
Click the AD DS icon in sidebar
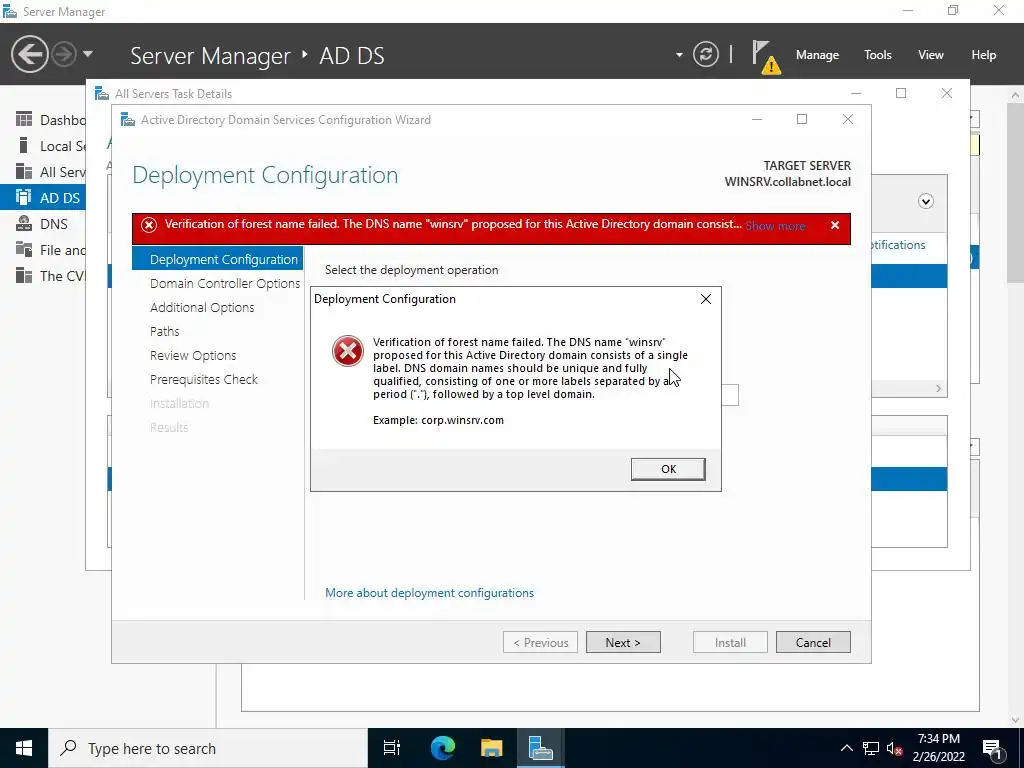pos(24,197)
